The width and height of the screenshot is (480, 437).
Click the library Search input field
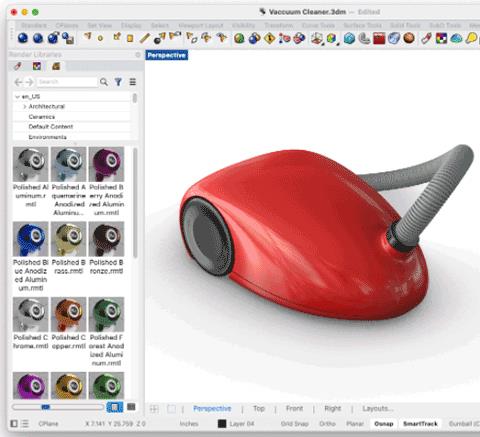(x=67, y=82)
